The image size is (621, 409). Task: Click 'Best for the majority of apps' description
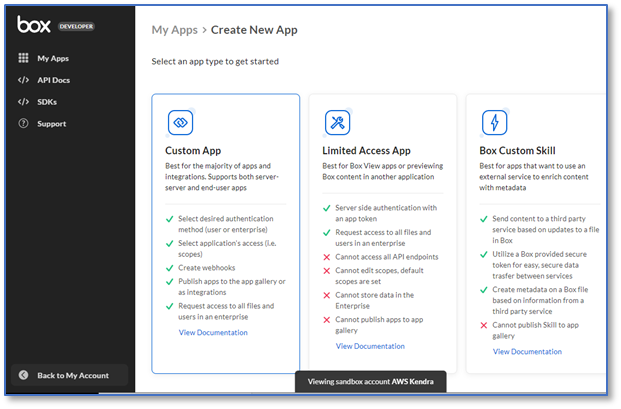tap(222, 177)
